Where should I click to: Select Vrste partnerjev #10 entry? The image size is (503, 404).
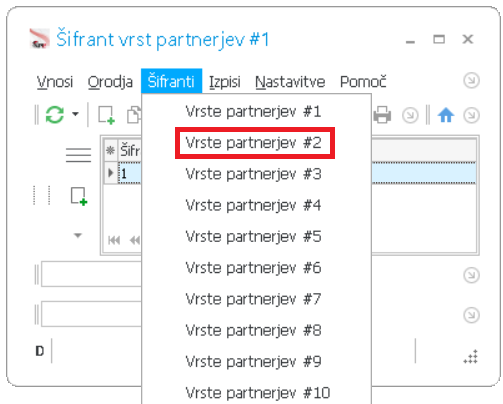[258, 393]
